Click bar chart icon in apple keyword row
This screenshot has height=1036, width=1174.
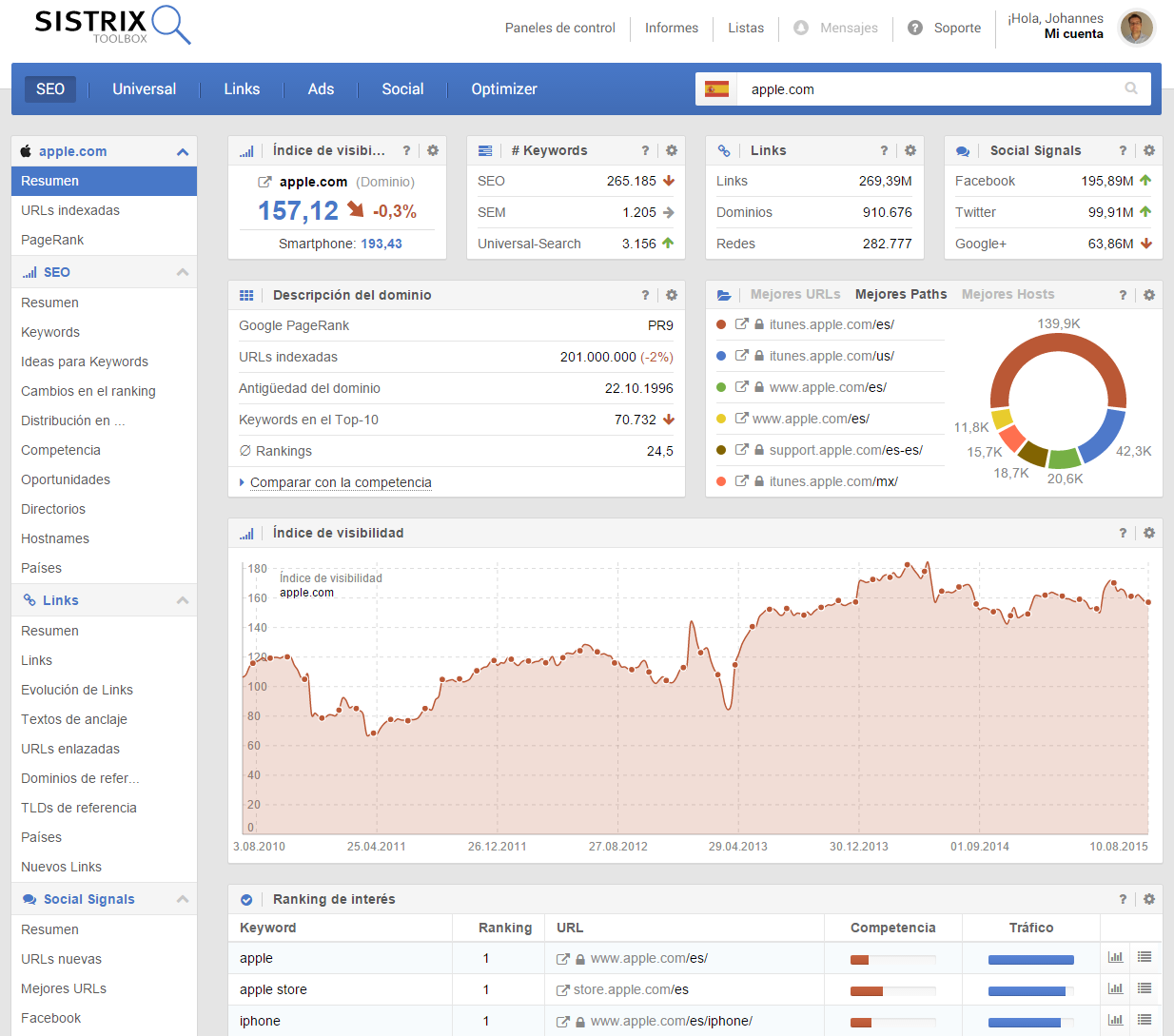(x=1115, y=958)
